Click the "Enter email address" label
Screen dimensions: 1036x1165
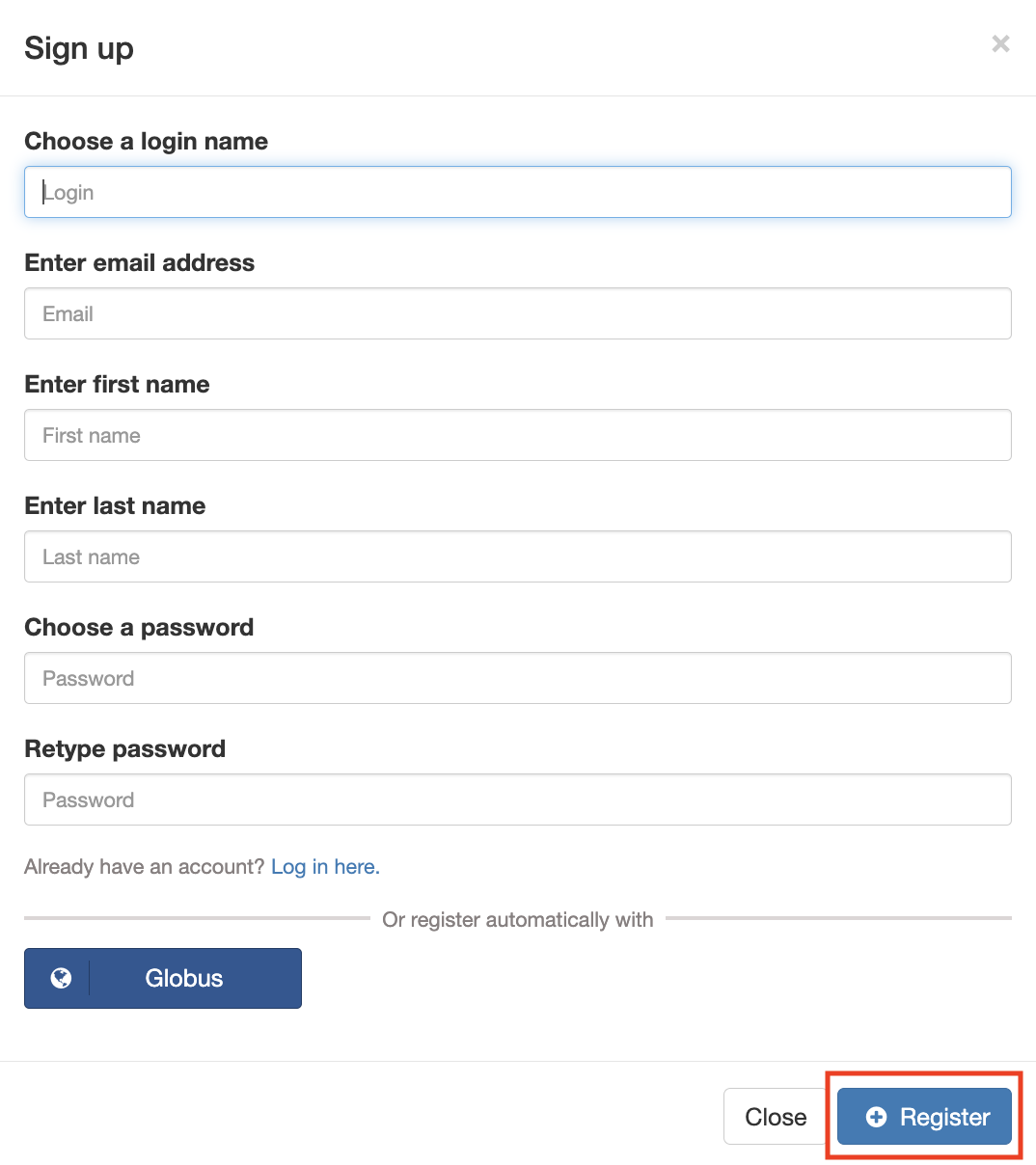pyautogui.click(x=139, y=263)
